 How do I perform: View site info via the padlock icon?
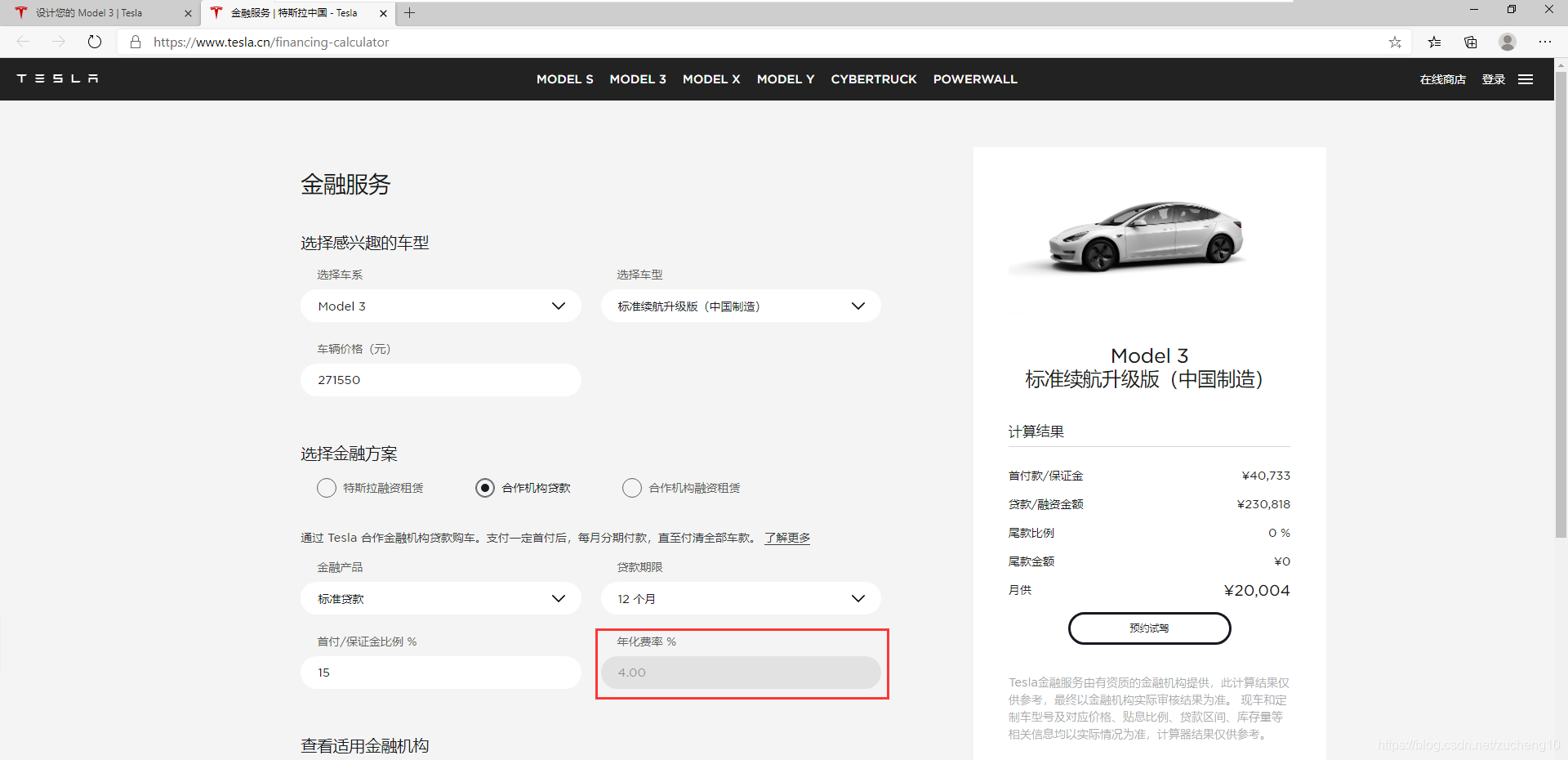(136, 42)
